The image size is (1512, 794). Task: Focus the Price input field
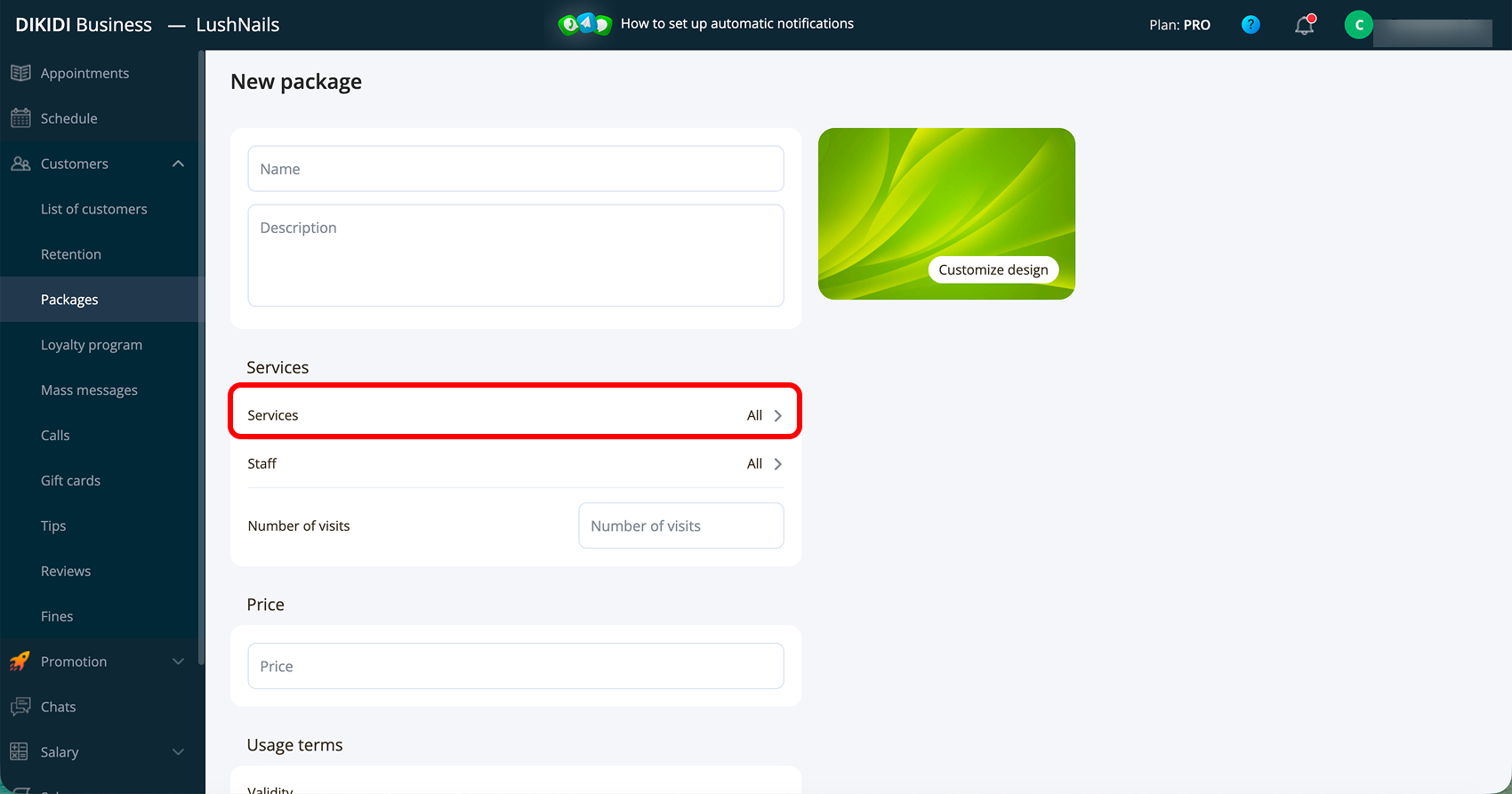coord(516,666)
